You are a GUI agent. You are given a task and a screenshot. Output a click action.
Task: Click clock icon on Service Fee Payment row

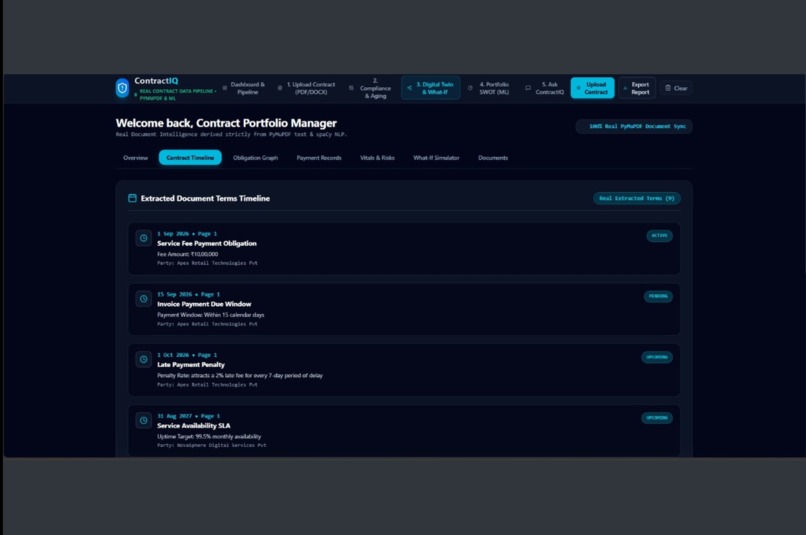pyautogui.click(x=143, y=238)
